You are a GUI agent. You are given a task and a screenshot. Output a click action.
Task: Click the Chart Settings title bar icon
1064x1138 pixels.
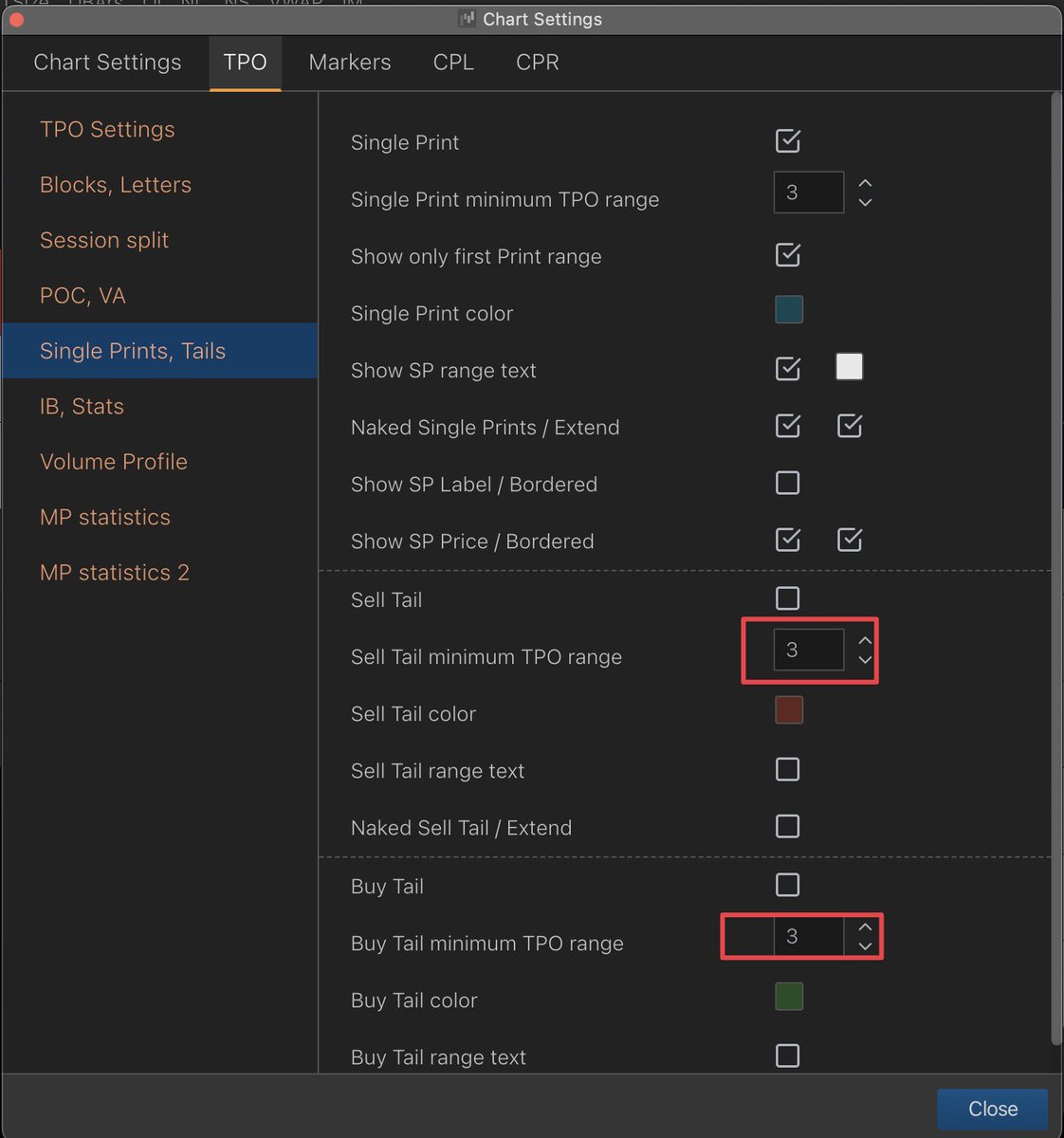467,19
